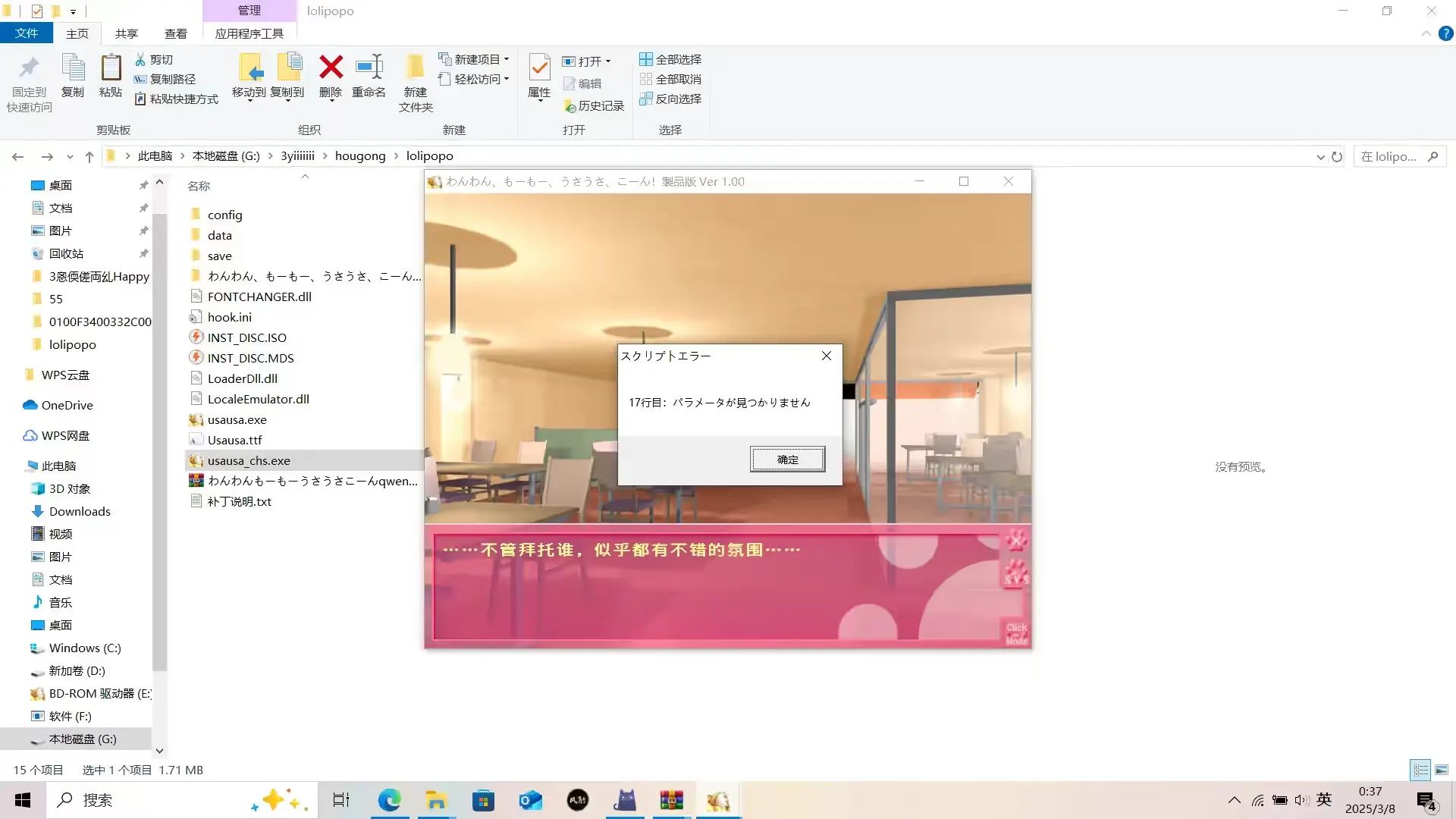Click the game's SYS paw button

pyautogui.click(x=1016, y=574)
